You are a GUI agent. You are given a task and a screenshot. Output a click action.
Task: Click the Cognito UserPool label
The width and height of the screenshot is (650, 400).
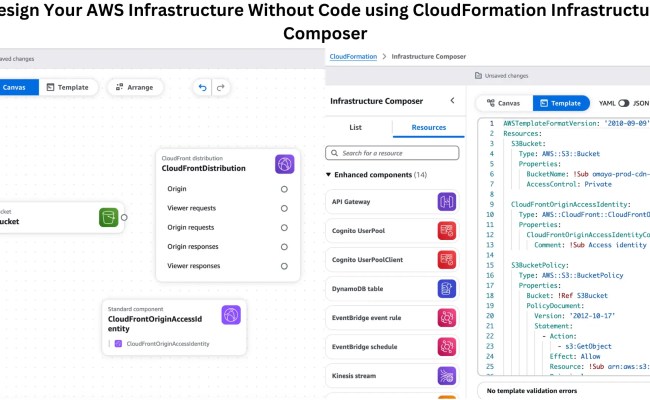358,231
